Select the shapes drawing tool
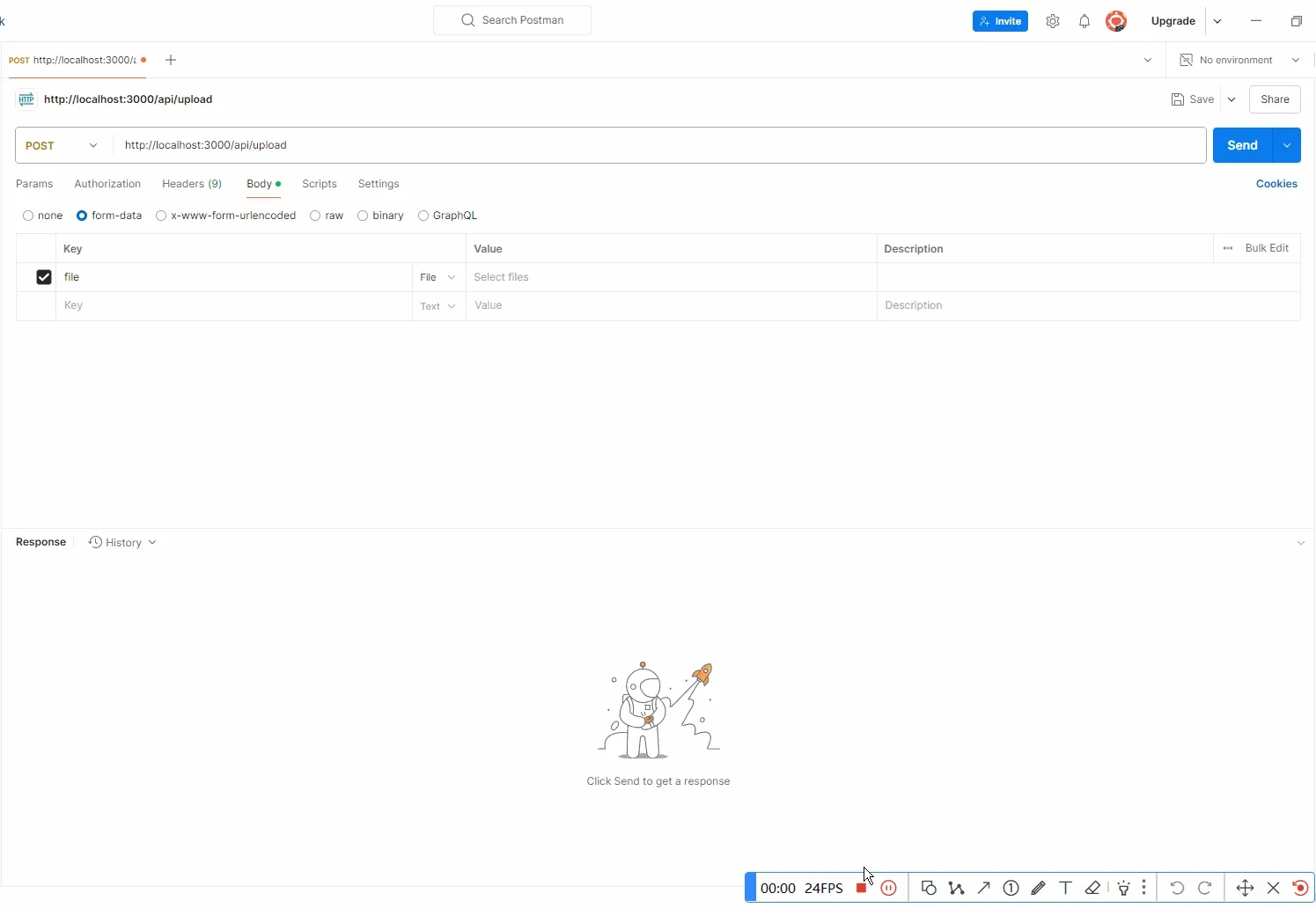The height and width of the screenshot is (908, 1316). (929, 888)
